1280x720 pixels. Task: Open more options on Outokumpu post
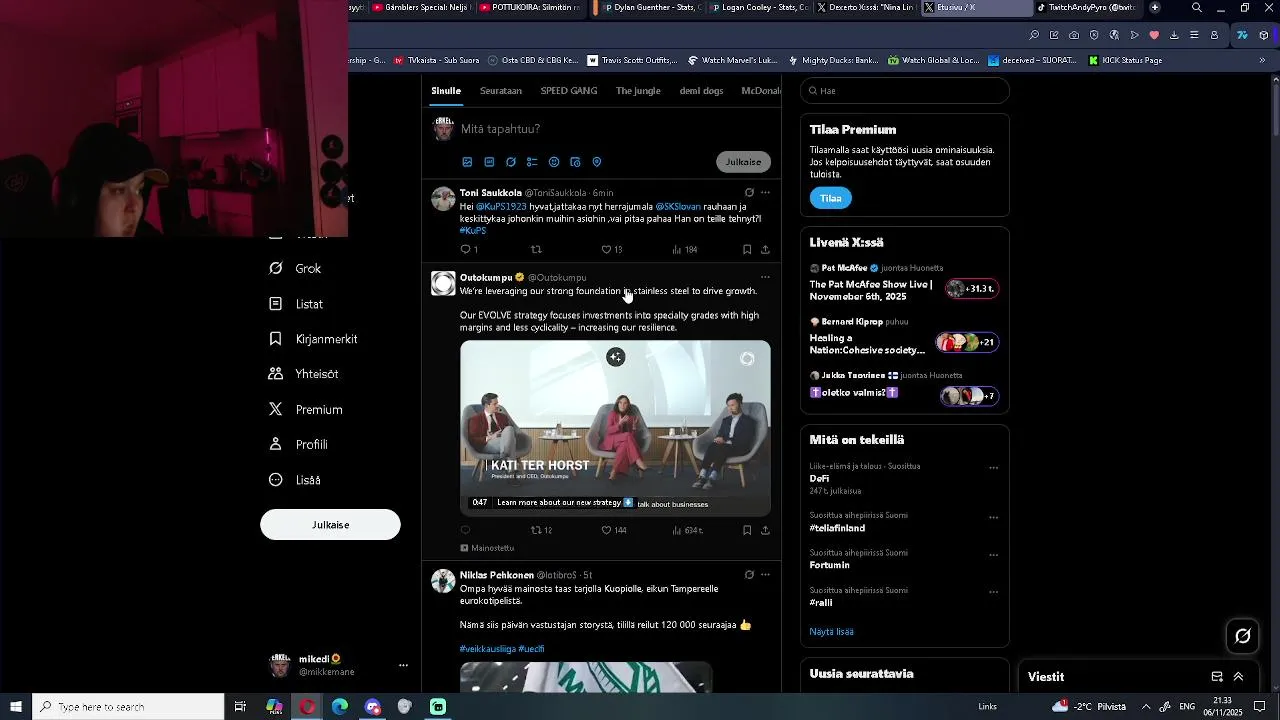pos(765,277)
